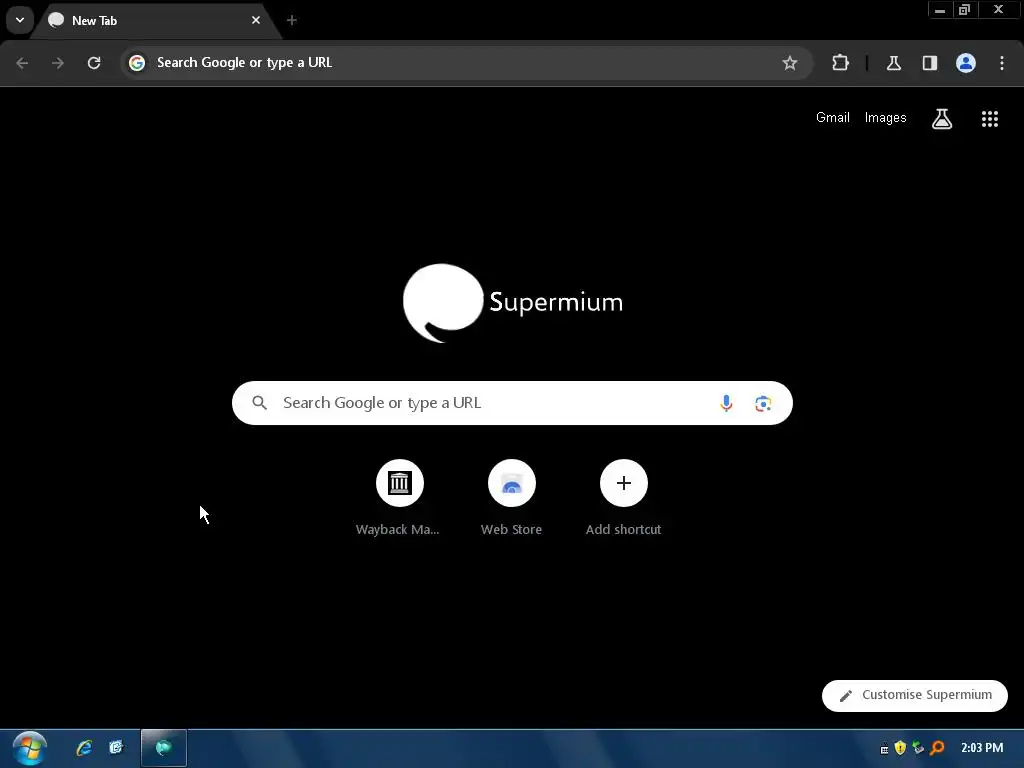Click the orange magnifier tray icon
The image size is (1024, 768).
pyautogui.click(x=937, y=748)
